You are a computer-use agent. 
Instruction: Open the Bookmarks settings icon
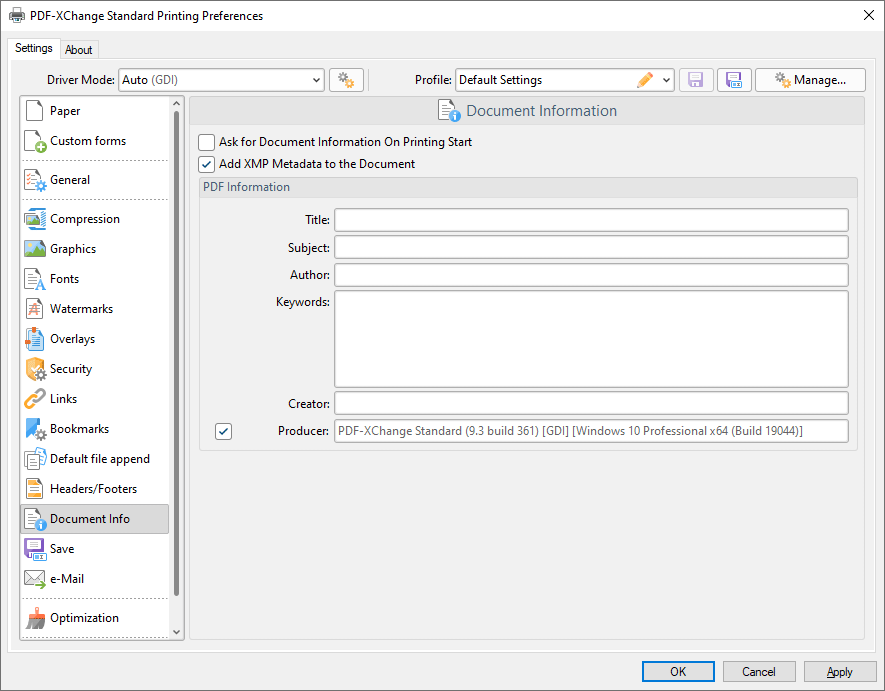(x=36, y=429)
